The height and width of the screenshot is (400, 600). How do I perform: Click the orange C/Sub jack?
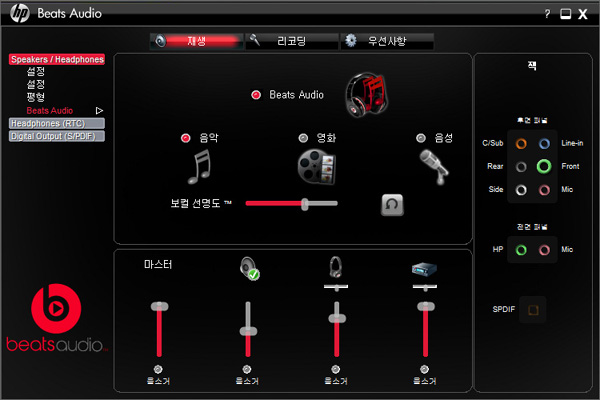coord(521,144)
